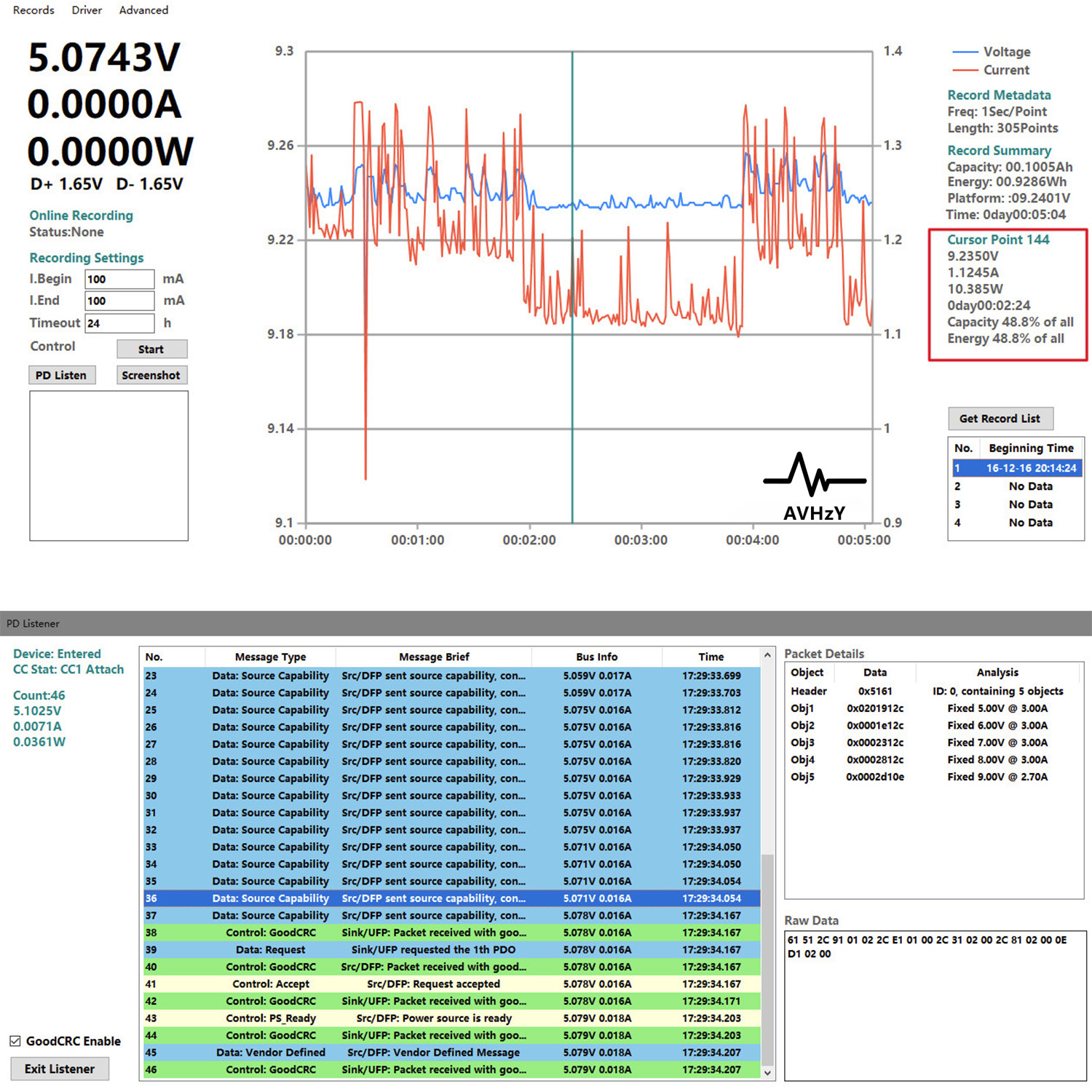Viewport: 1092px width, 1092px height.
Task: Select Control: Accept message row 41
Action: point(451,984)
